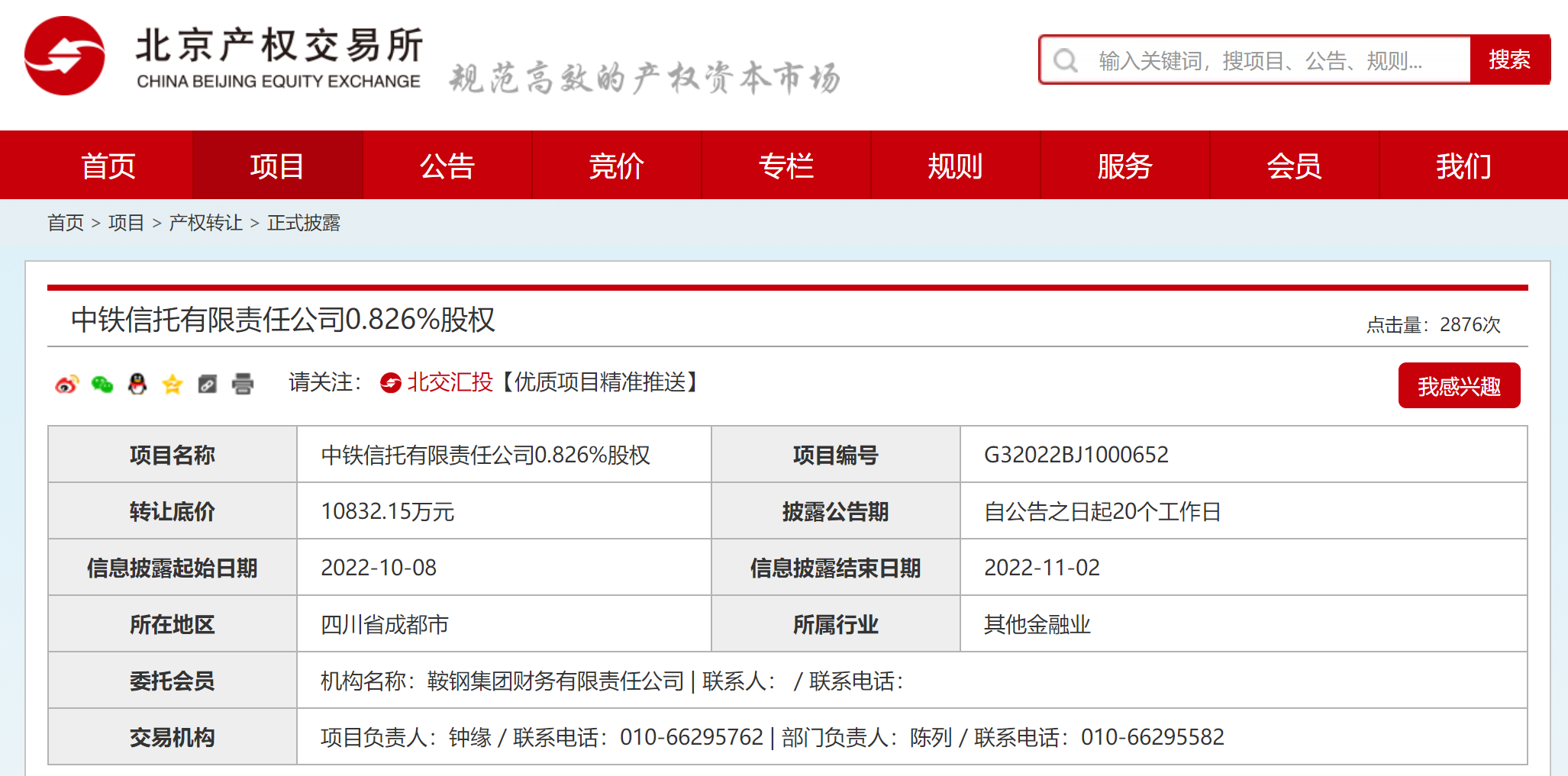Go to 项目 in the breadcrumb
This screenshot has height=776, width=1568.
pyautogui.click(x=127, y=223)
